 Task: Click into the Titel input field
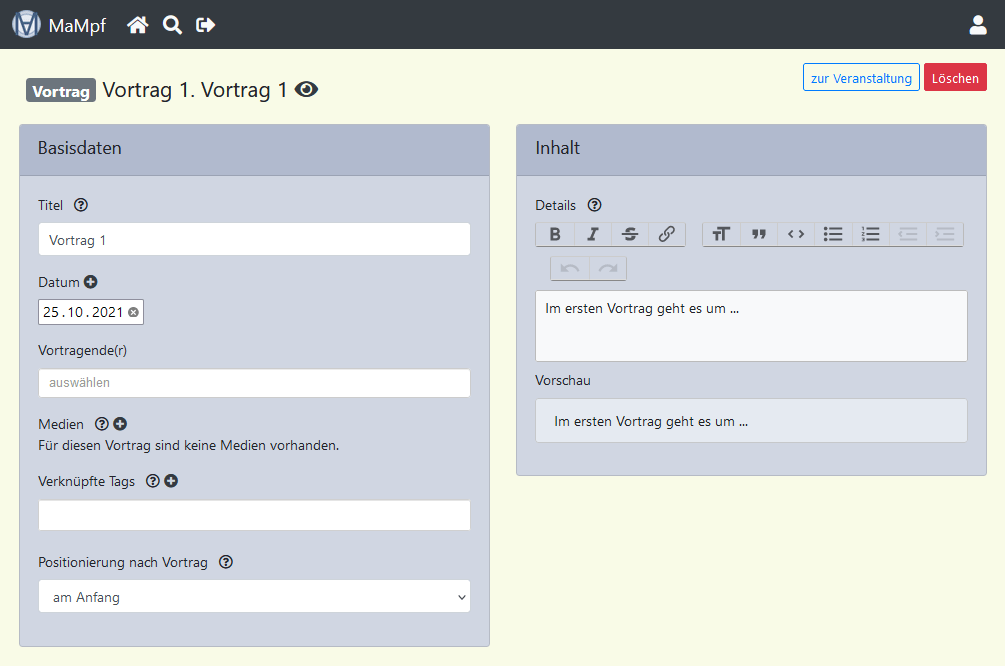(254, 240)
